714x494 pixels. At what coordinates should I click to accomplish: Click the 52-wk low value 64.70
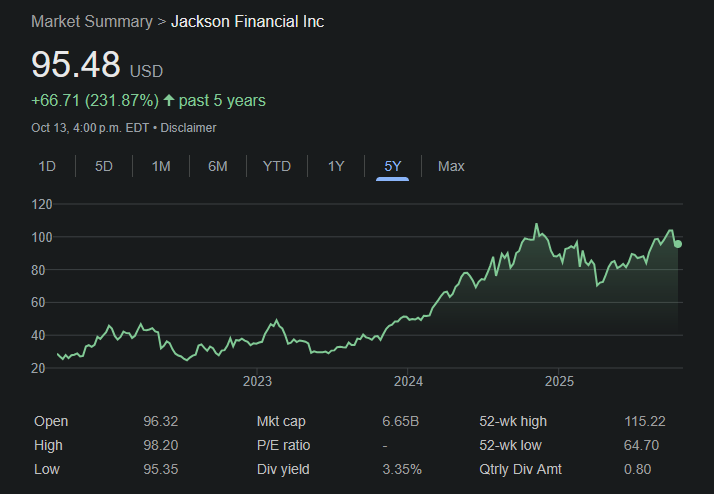tap(642, 445)
